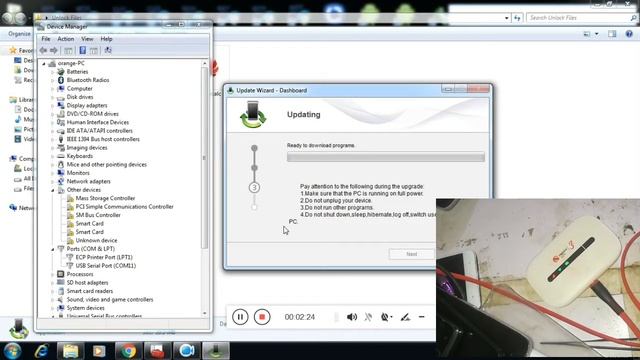The width and height of the screenshot is (640, 360).
Task: Open the camera recorder taskbar icon
Action: [187, 351]
